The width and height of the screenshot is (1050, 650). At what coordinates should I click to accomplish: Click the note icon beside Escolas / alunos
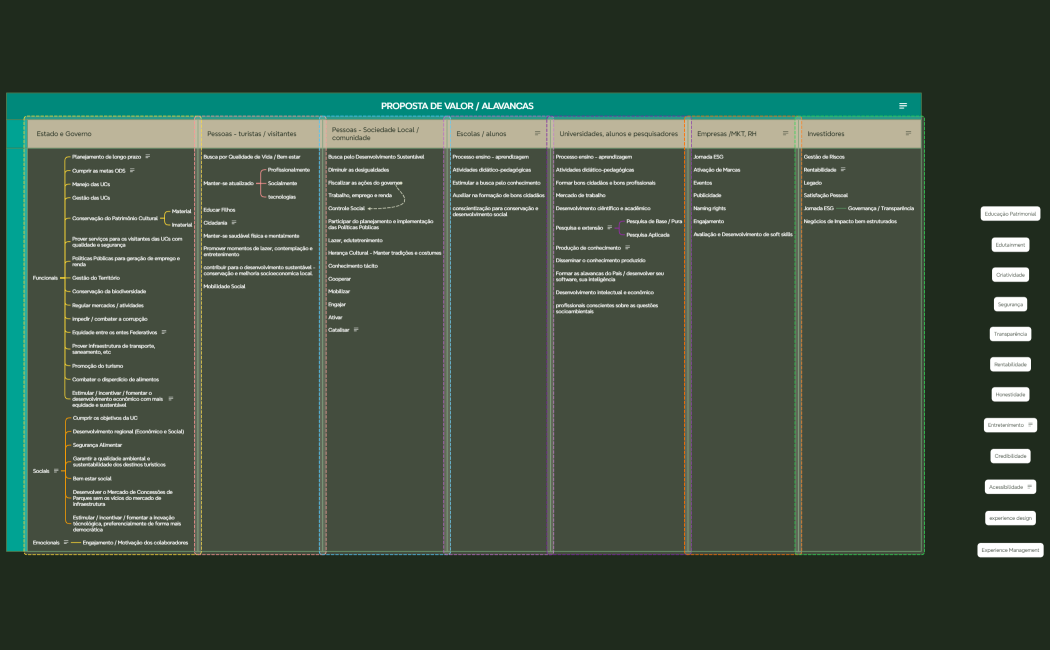pyautogui.click(x=537, y=133)
